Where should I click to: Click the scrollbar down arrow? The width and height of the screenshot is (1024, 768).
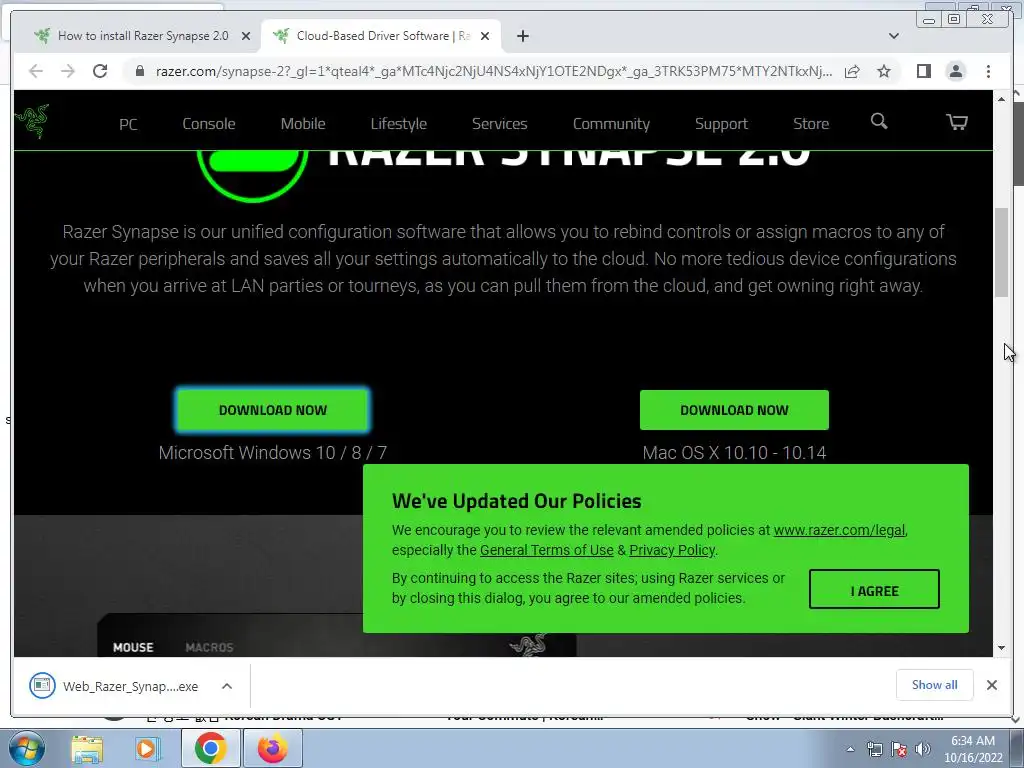click(x=1001, y=648)
